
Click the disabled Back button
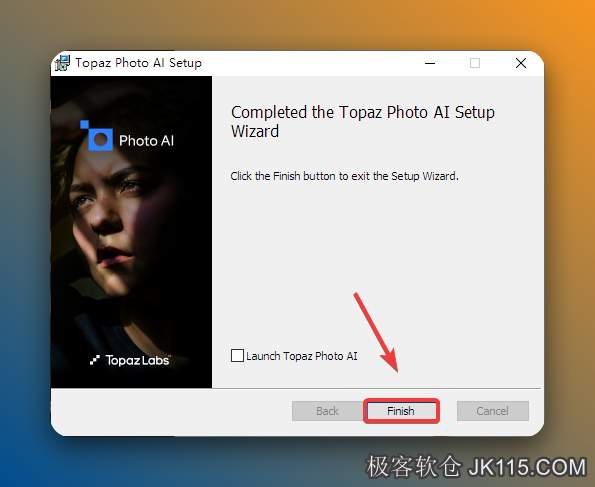tap(327, 411)
